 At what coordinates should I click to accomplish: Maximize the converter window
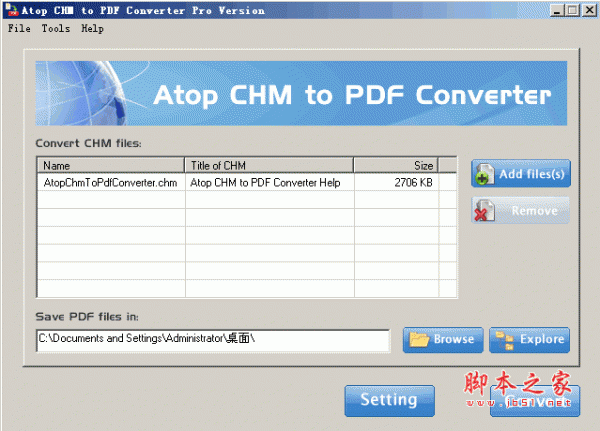(573, 10)
